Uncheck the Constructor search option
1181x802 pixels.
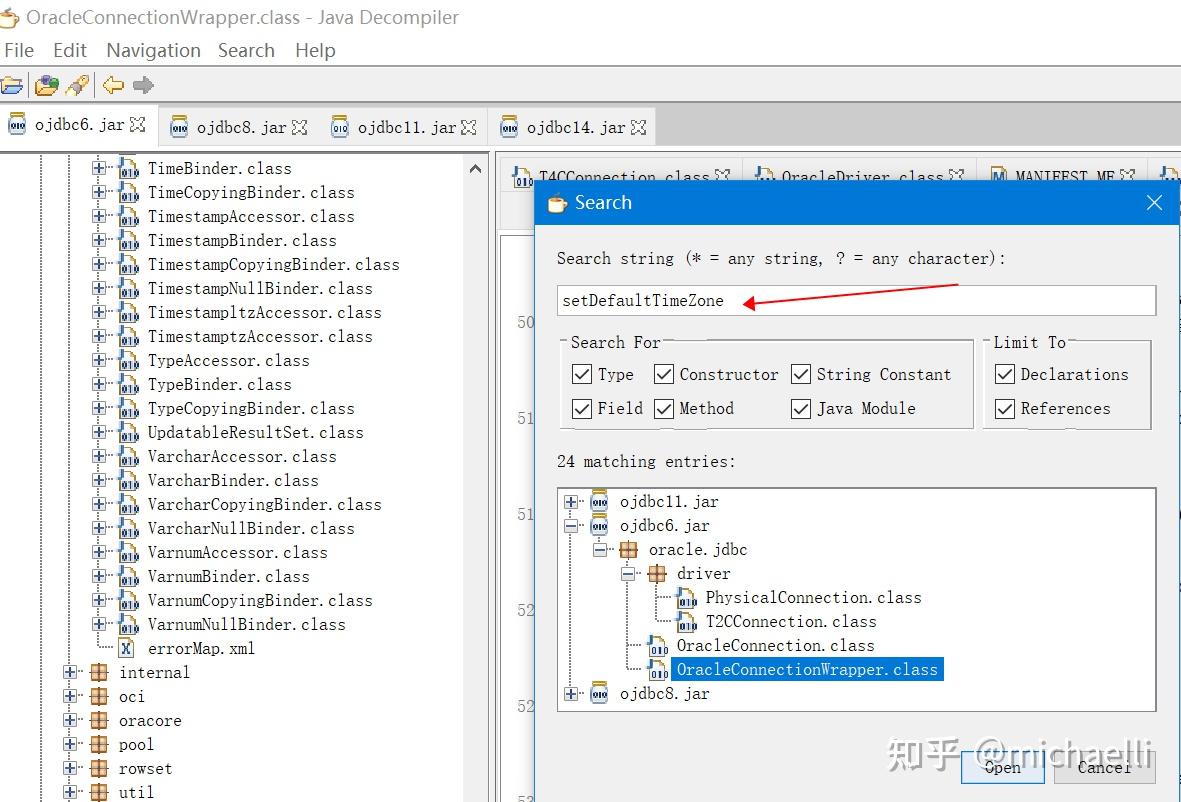tap(663, 374)
